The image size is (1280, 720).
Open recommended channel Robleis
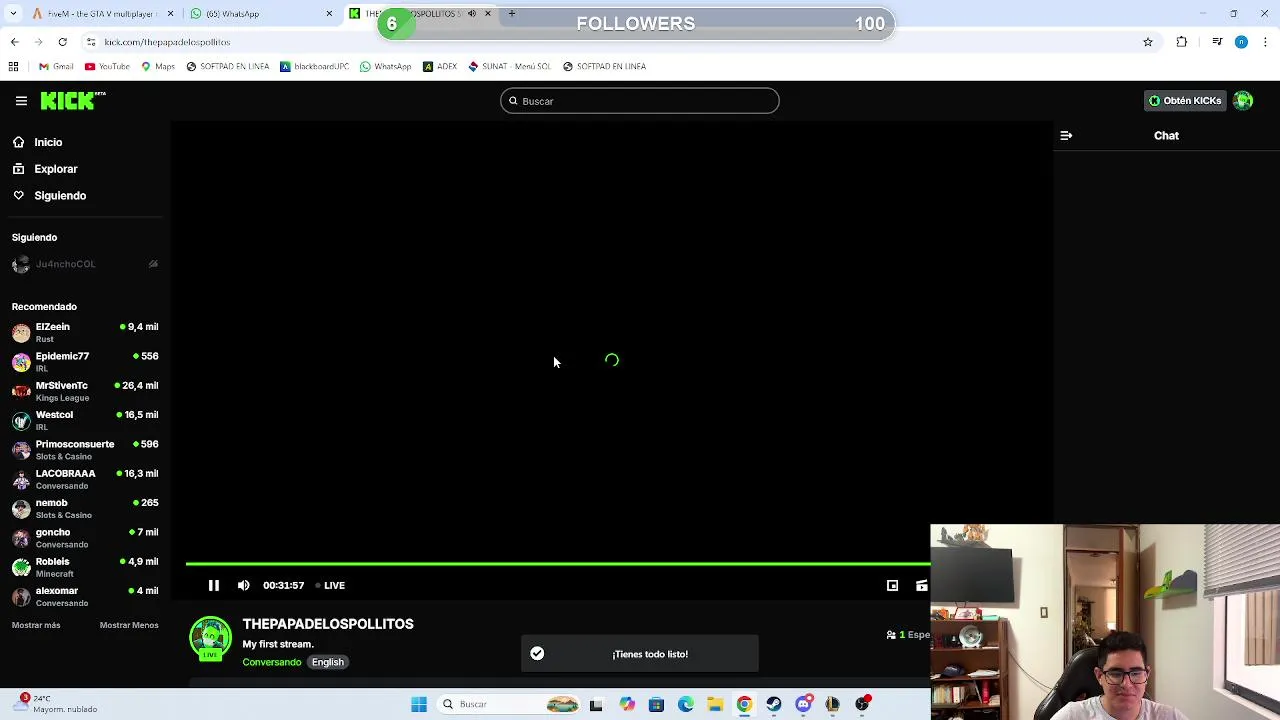(85, 567)
